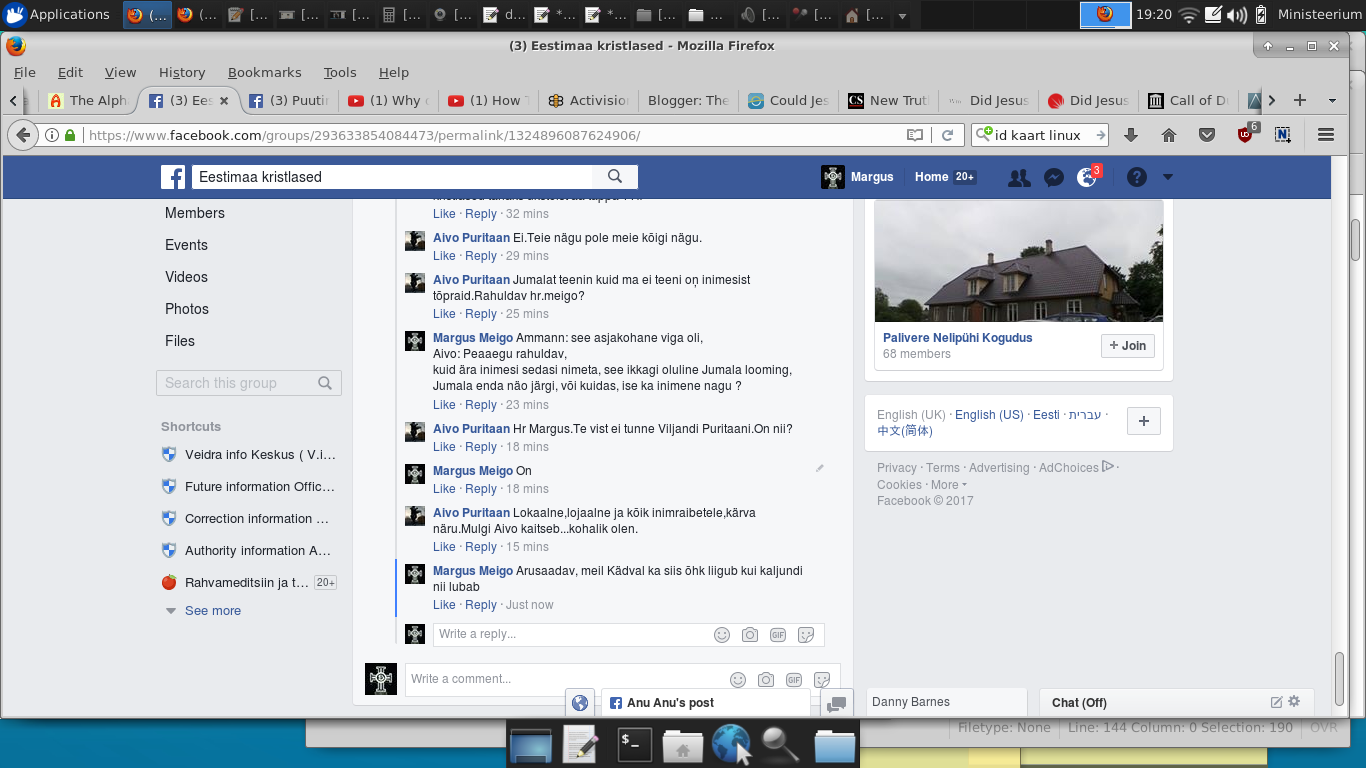The height and width of the screenshot is (768, 1366).
Task: Click the search magnifier in Facebook bar
Action: 615,177
